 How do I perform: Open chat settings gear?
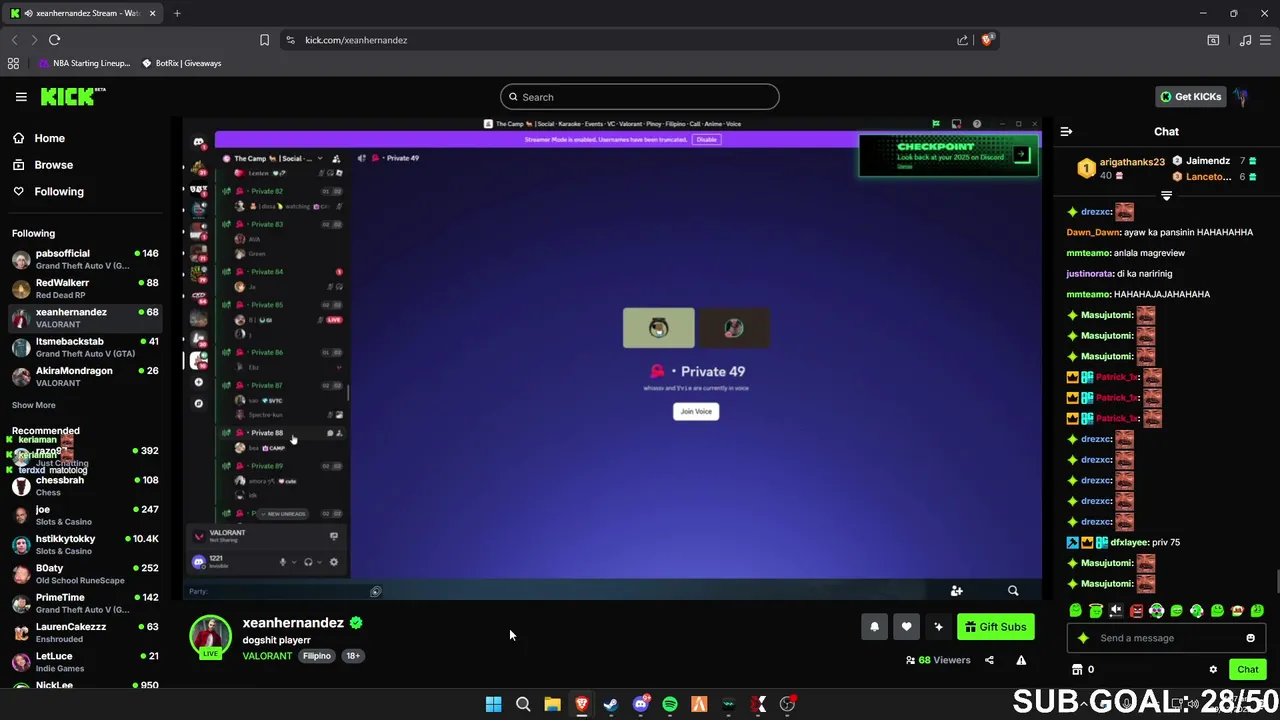pos(1213,670)
